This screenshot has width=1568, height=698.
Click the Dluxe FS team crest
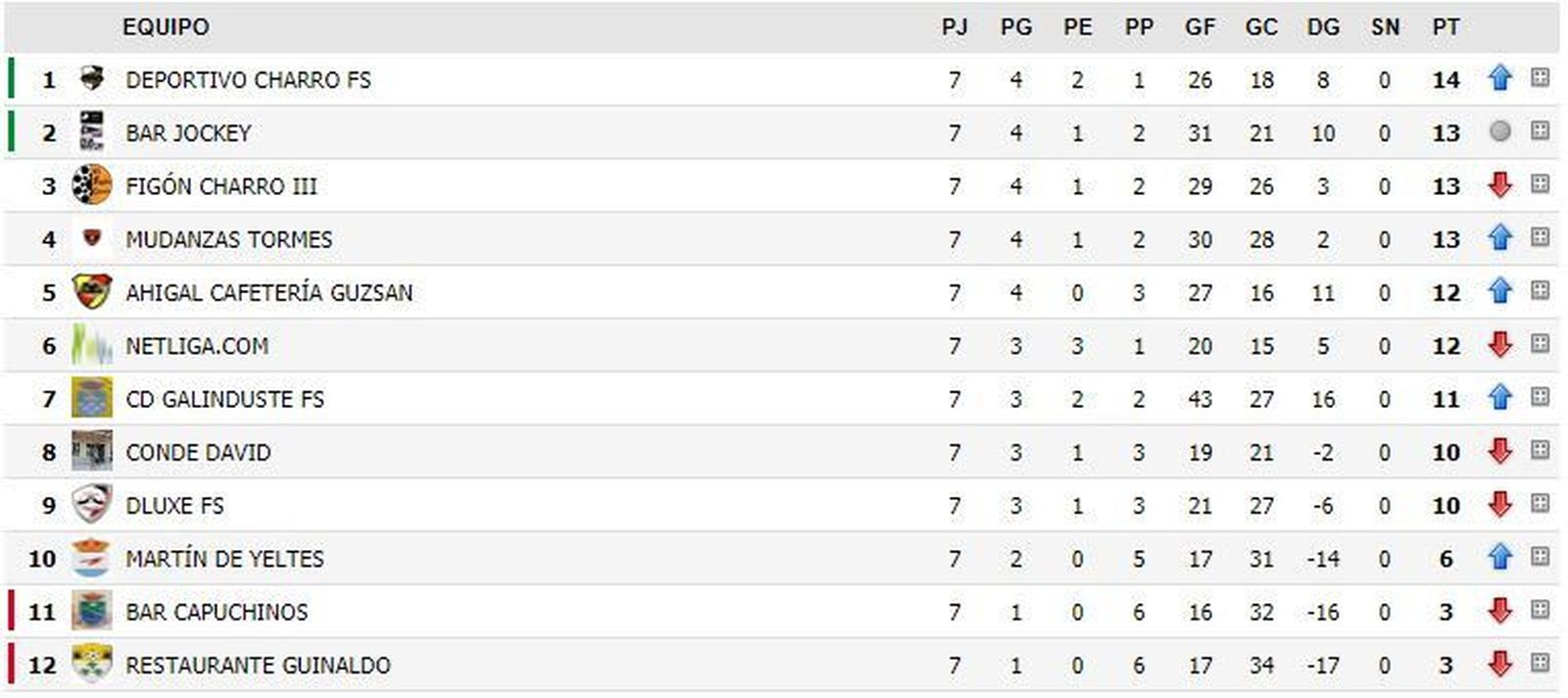(x=91, y=505)
